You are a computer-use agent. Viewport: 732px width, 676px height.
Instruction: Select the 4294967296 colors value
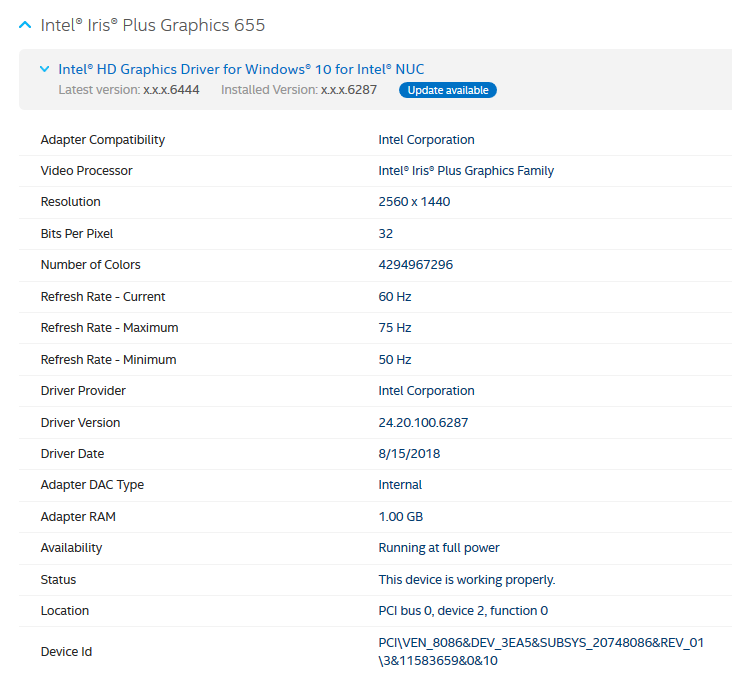415,265
